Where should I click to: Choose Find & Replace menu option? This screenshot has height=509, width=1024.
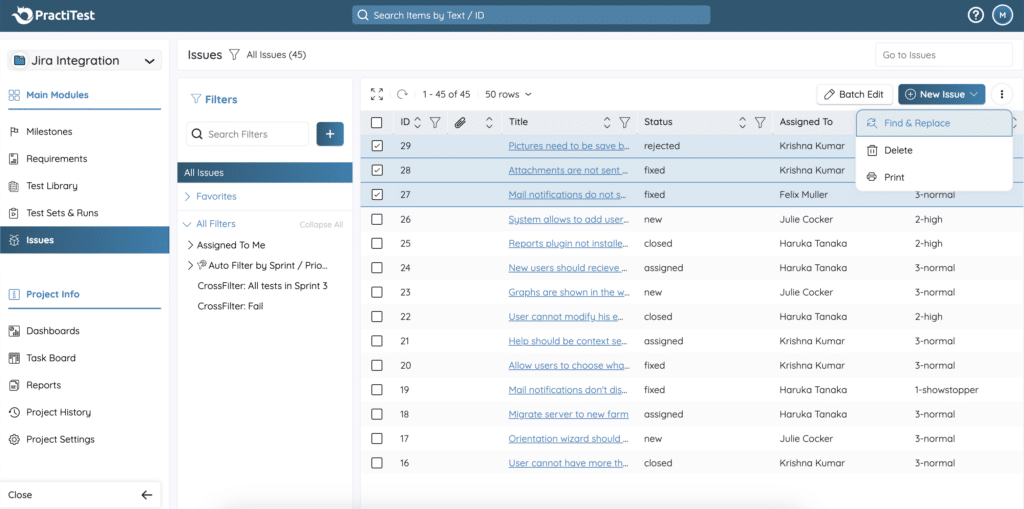(x=916, y=123)
